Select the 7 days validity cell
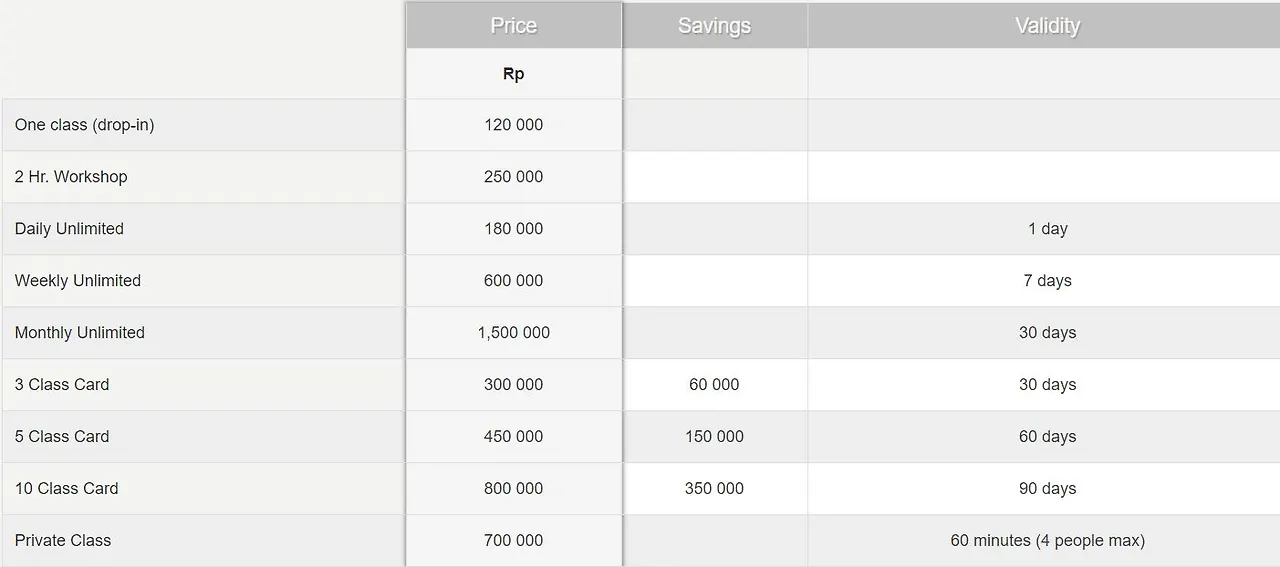1280x567 pixels. click(1047, 281)
